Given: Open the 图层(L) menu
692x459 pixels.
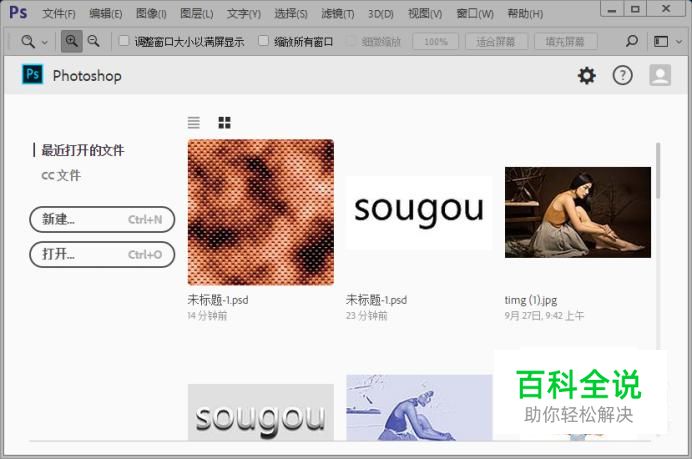Looking at the screenshot, I should click(x=196, y=14).
